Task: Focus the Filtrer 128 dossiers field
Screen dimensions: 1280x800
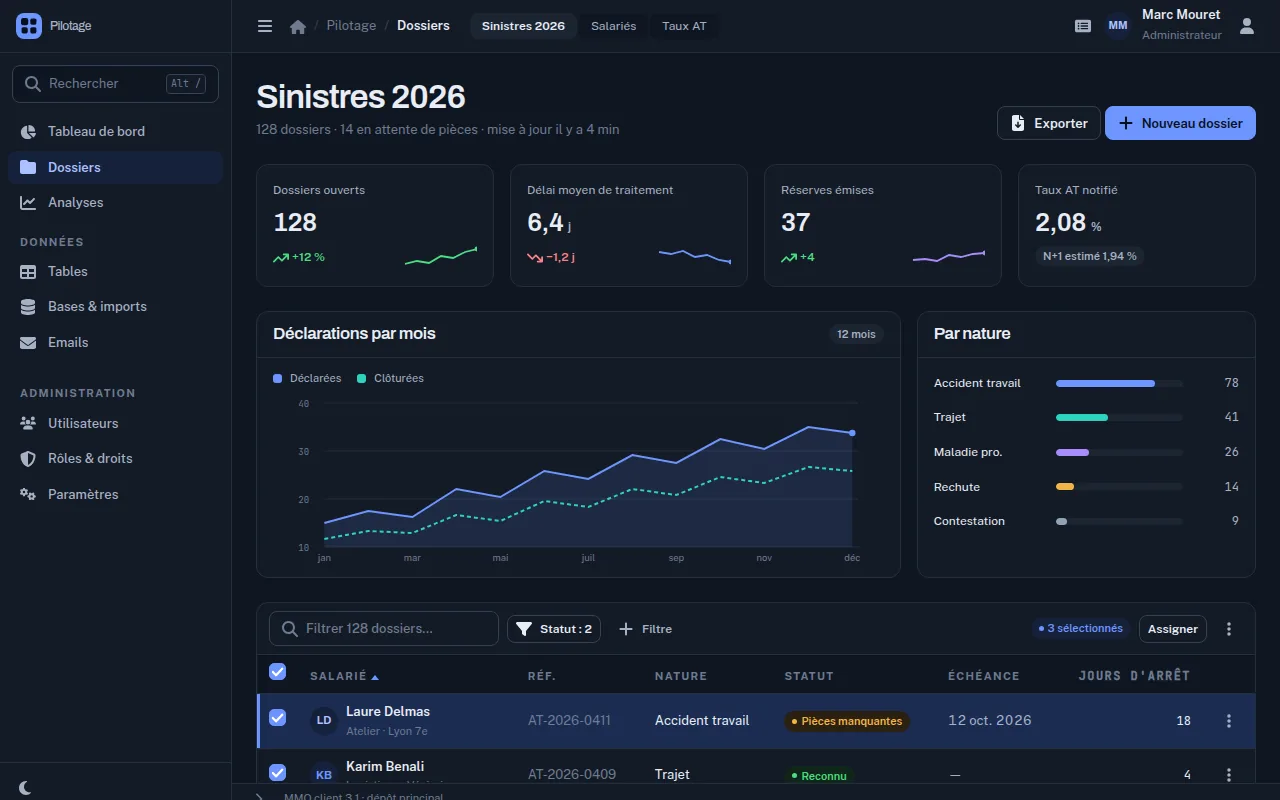Action: coord(384,629)
